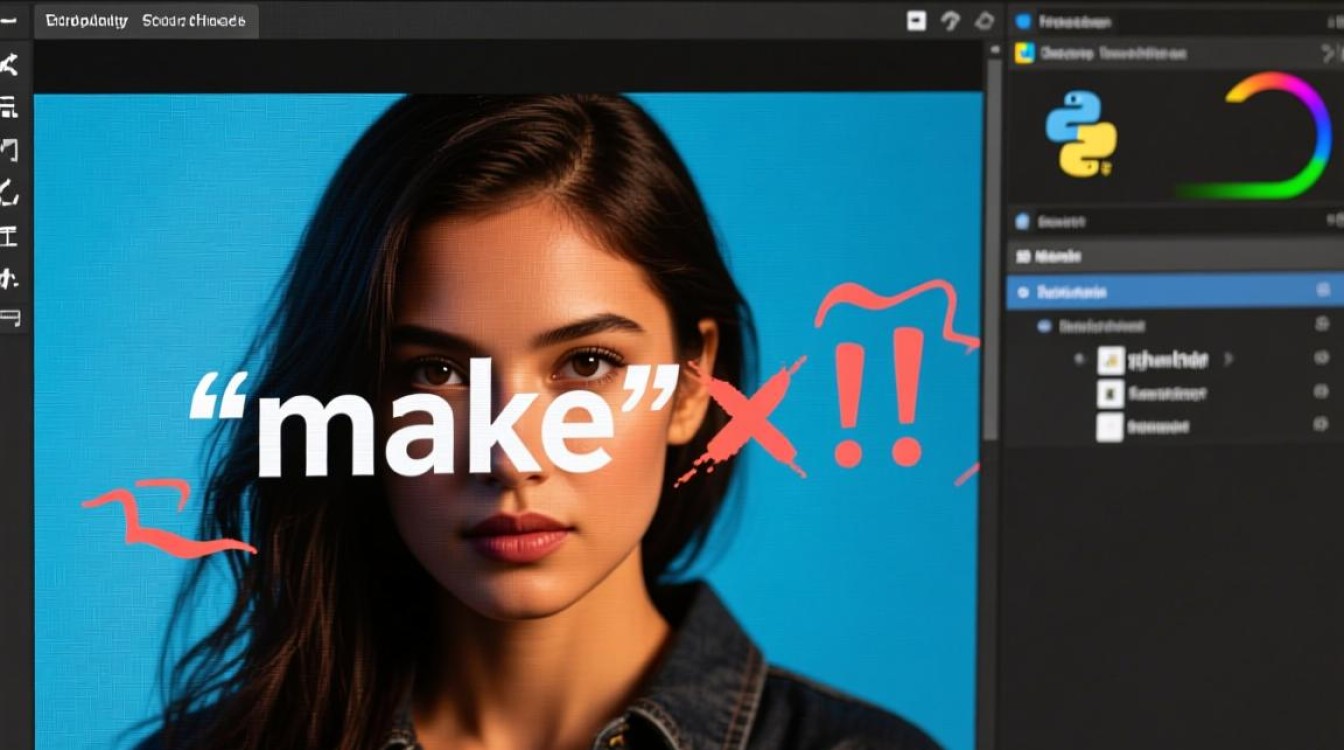
Task: Collapse arrow left of first layer thumbnail
Action: click(1079, 359)
